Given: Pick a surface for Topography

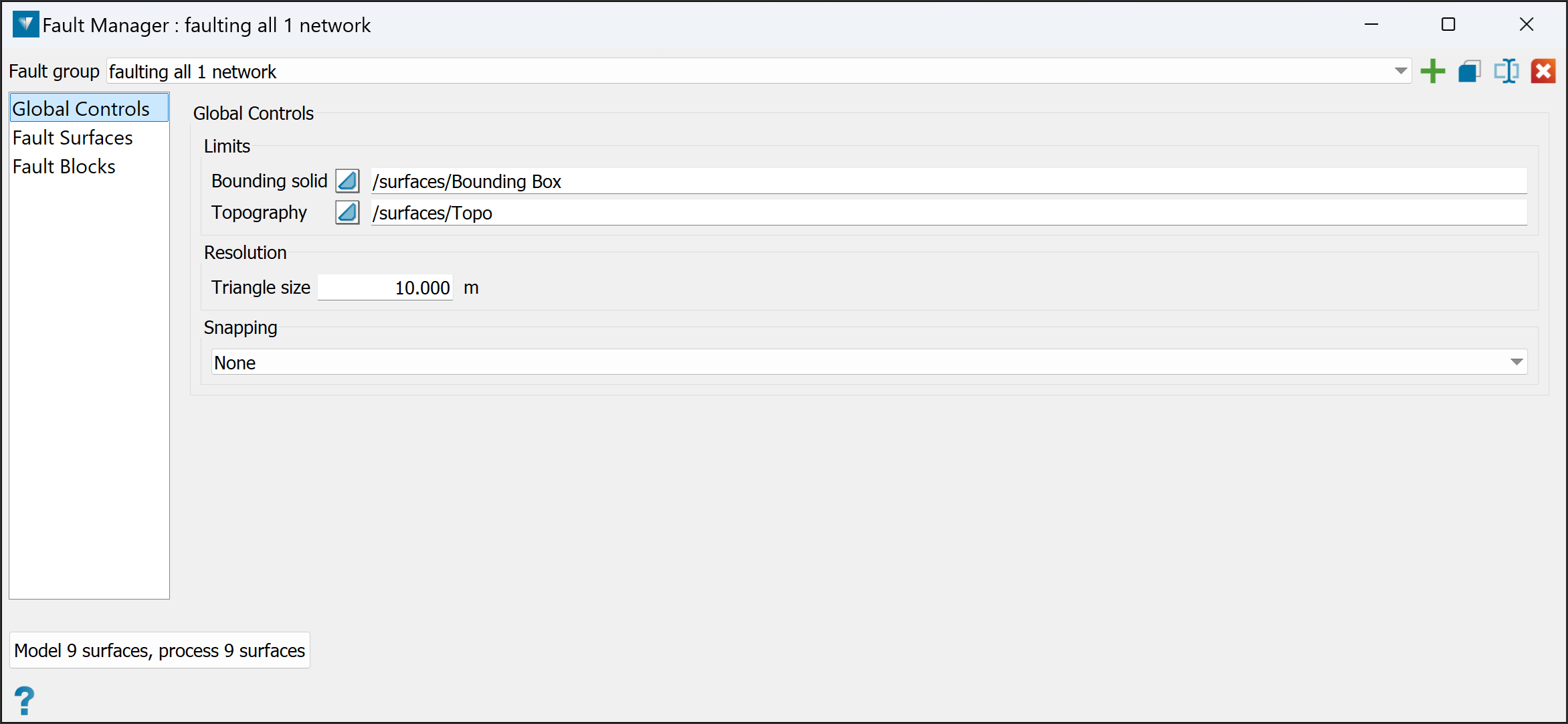Looking at the screenshot, I should point(347,213).
